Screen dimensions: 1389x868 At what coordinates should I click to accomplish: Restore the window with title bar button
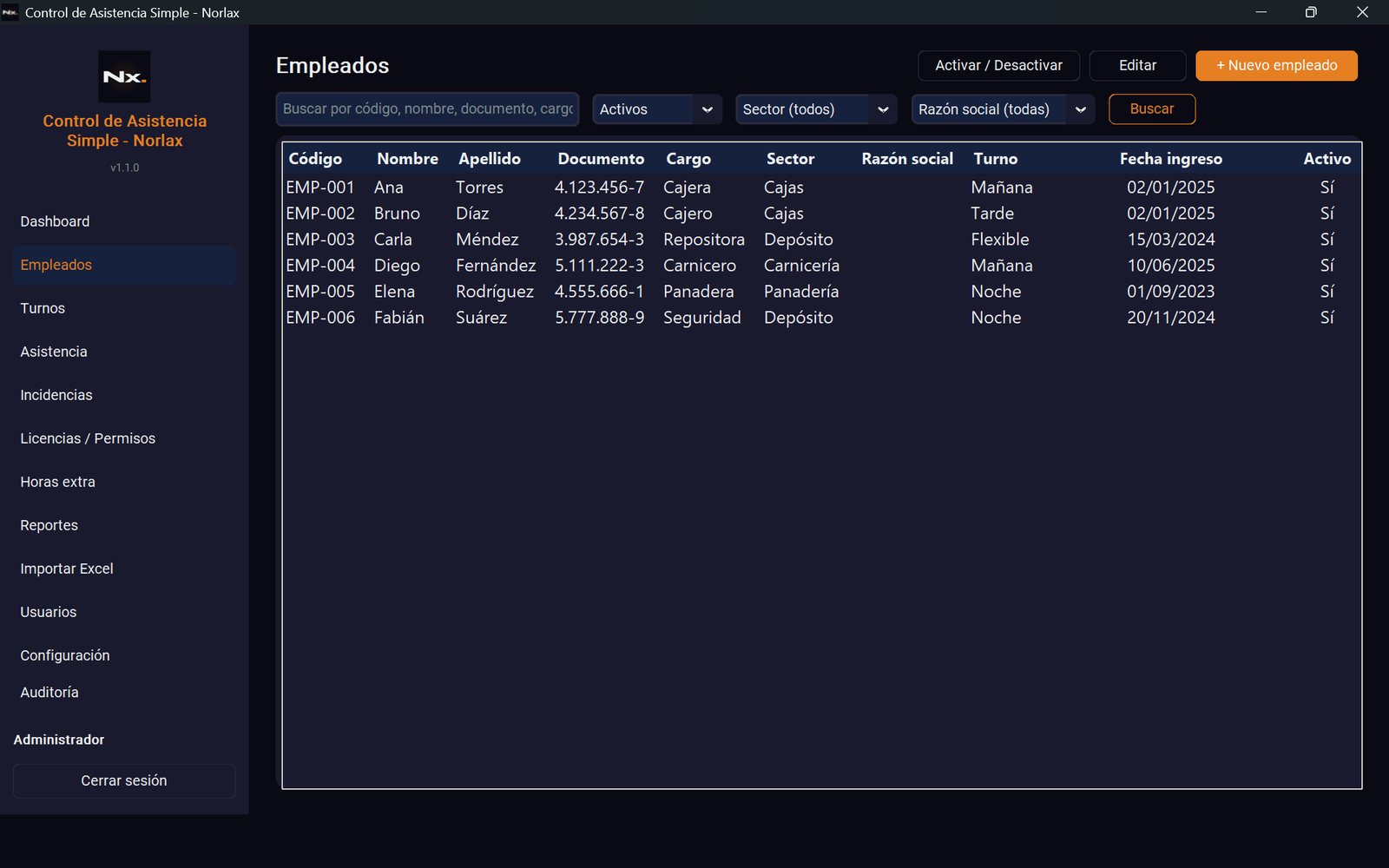click(x=1311, y=12)
